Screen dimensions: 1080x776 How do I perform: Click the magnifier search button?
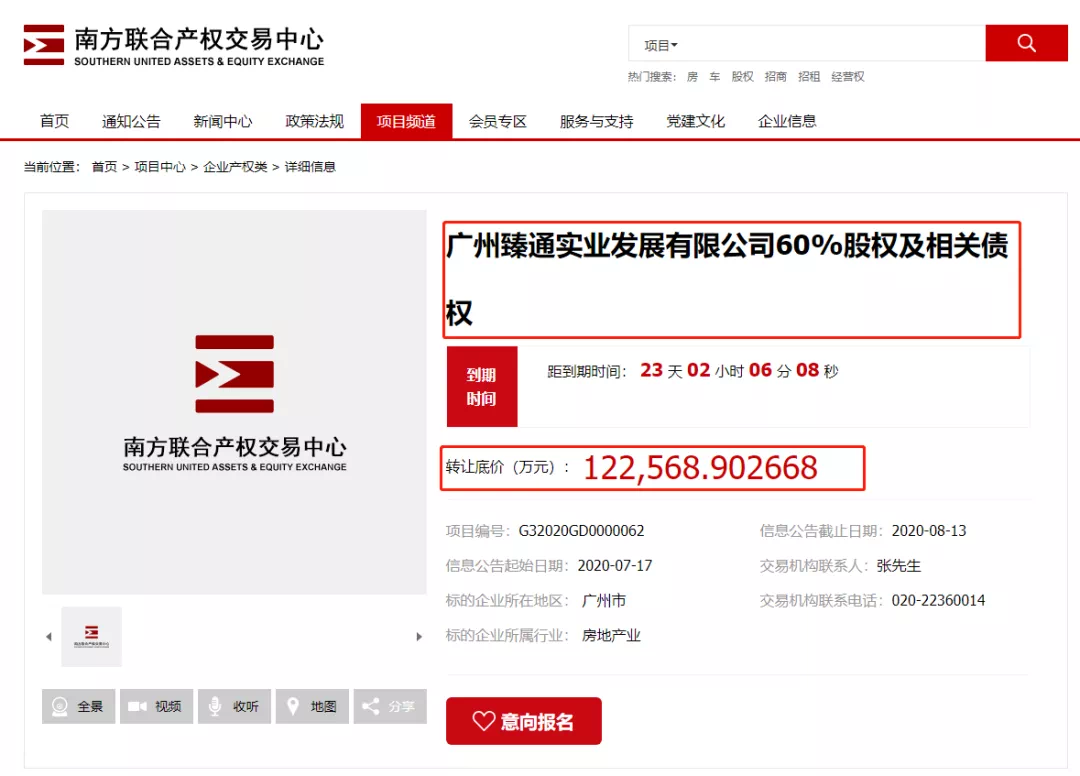(1026, 43)
